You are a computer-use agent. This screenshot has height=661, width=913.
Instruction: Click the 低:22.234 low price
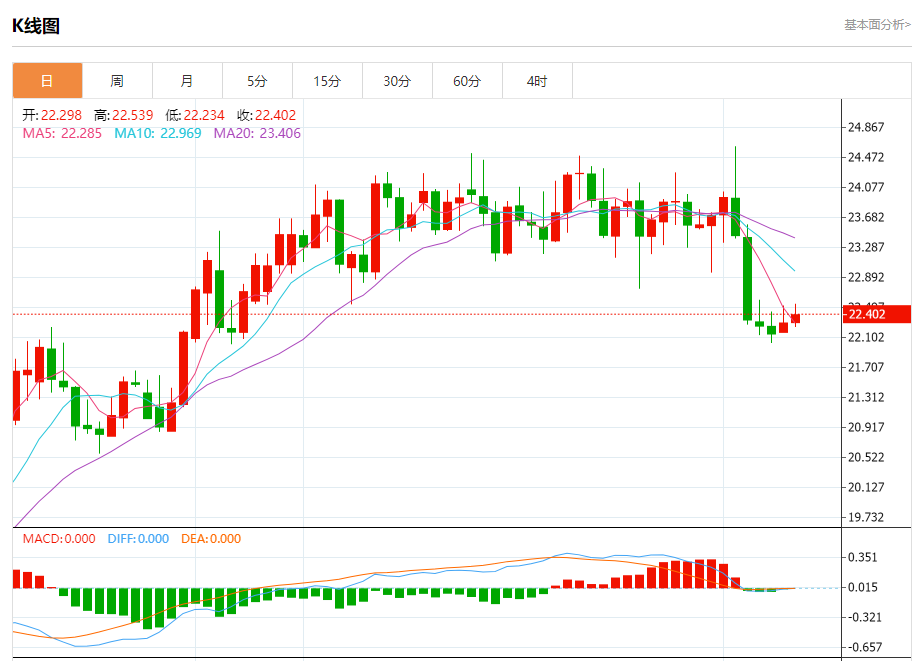(194, 115)
